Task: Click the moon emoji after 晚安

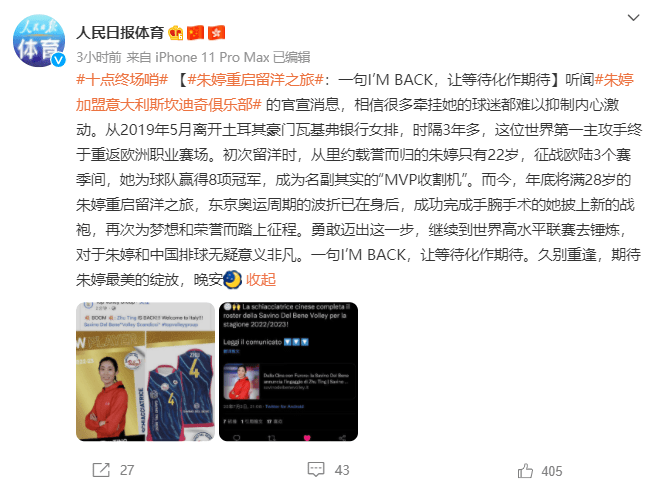Action: [233, 279]
